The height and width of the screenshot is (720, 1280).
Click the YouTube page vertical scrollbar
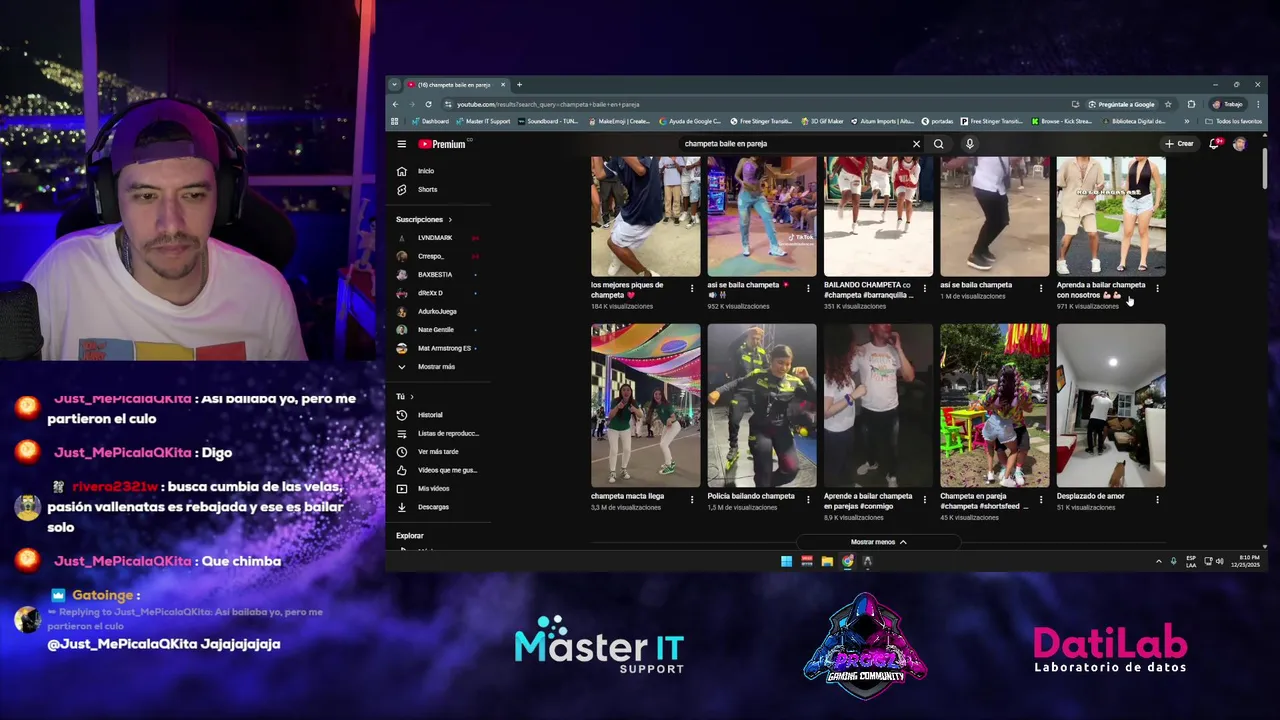(1265, 168)
